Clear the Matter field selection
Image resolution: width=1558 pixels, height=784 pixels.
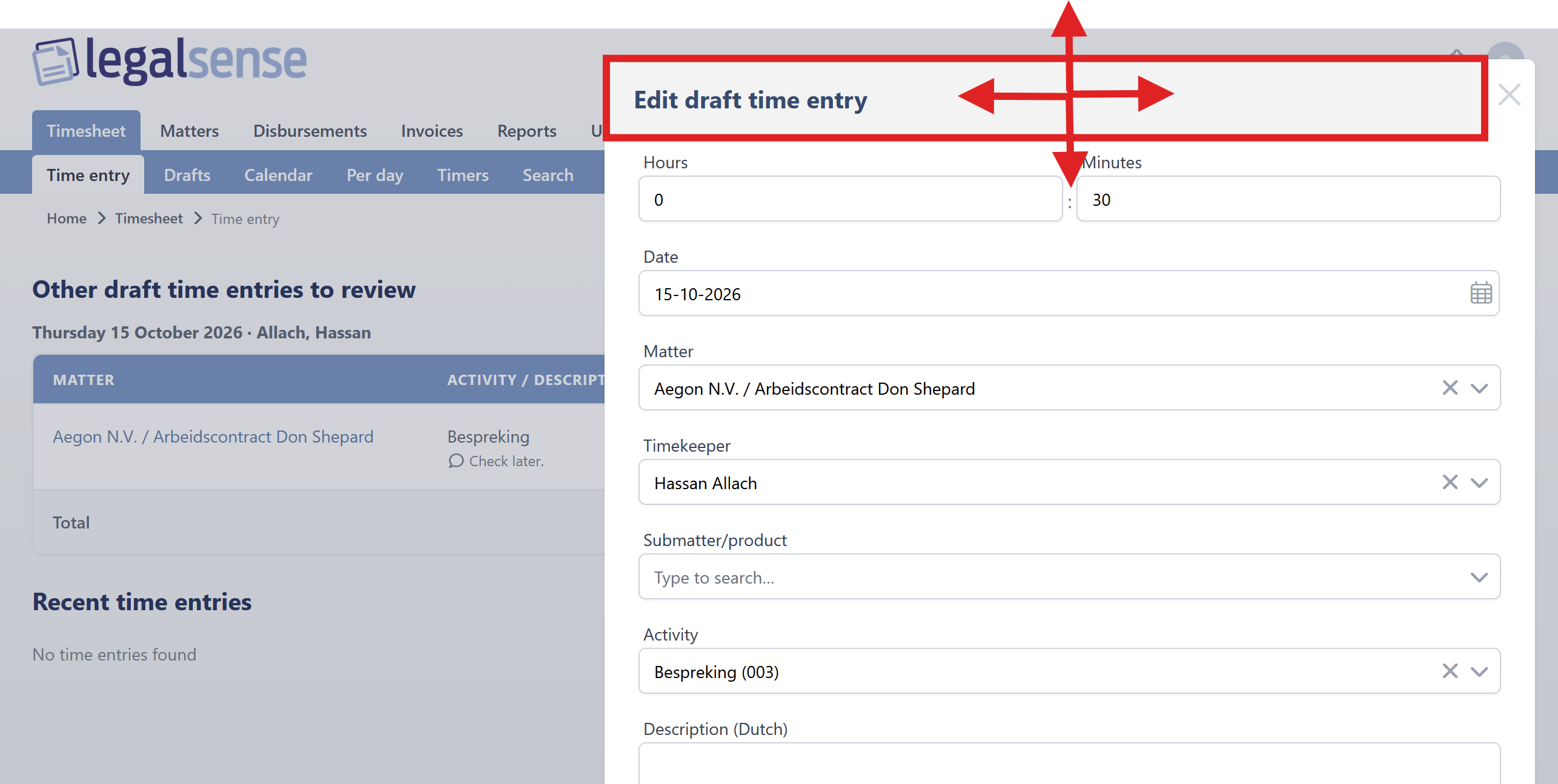click(1450, 387)
